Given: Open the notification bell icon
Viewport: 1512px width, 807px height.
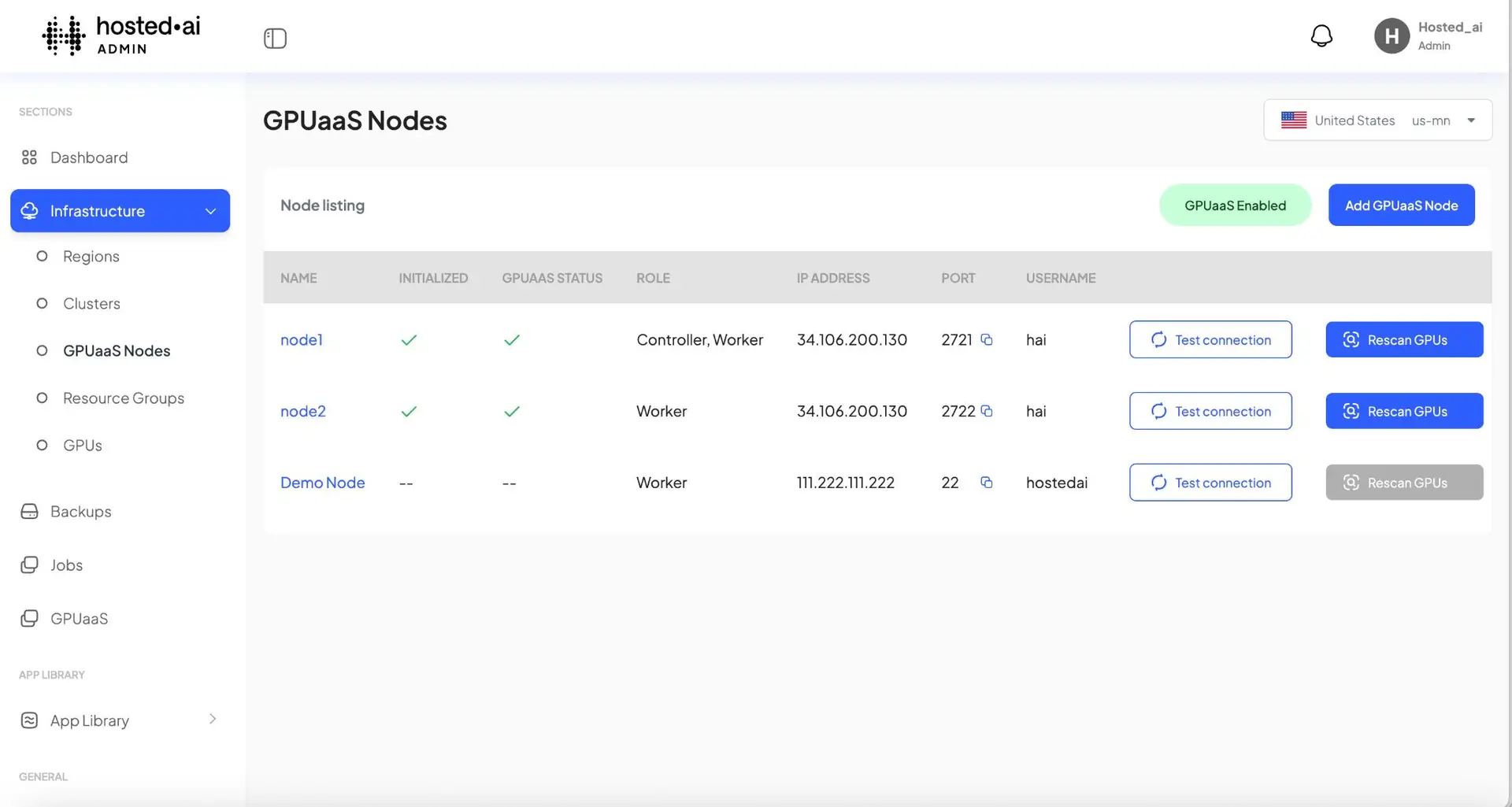Looking at the screenshot, I should click(x=1321, y=35).
